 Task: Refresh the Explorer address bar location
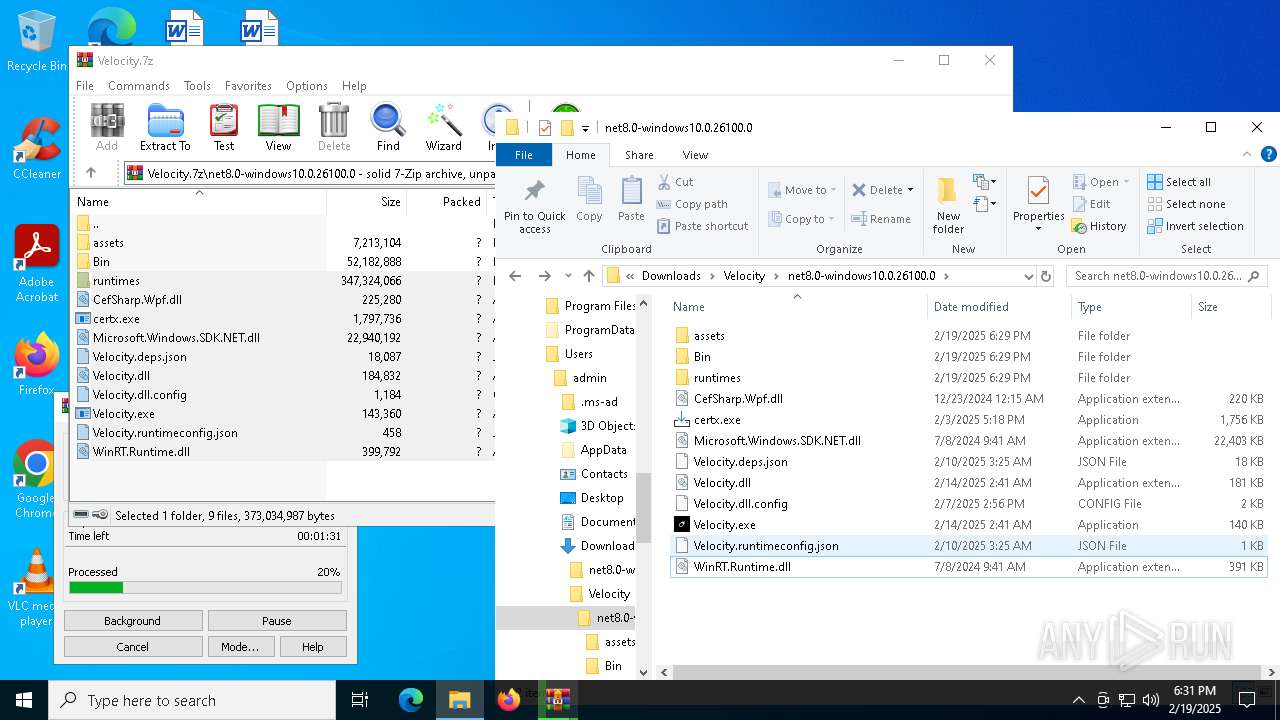tap(1046, 276)
